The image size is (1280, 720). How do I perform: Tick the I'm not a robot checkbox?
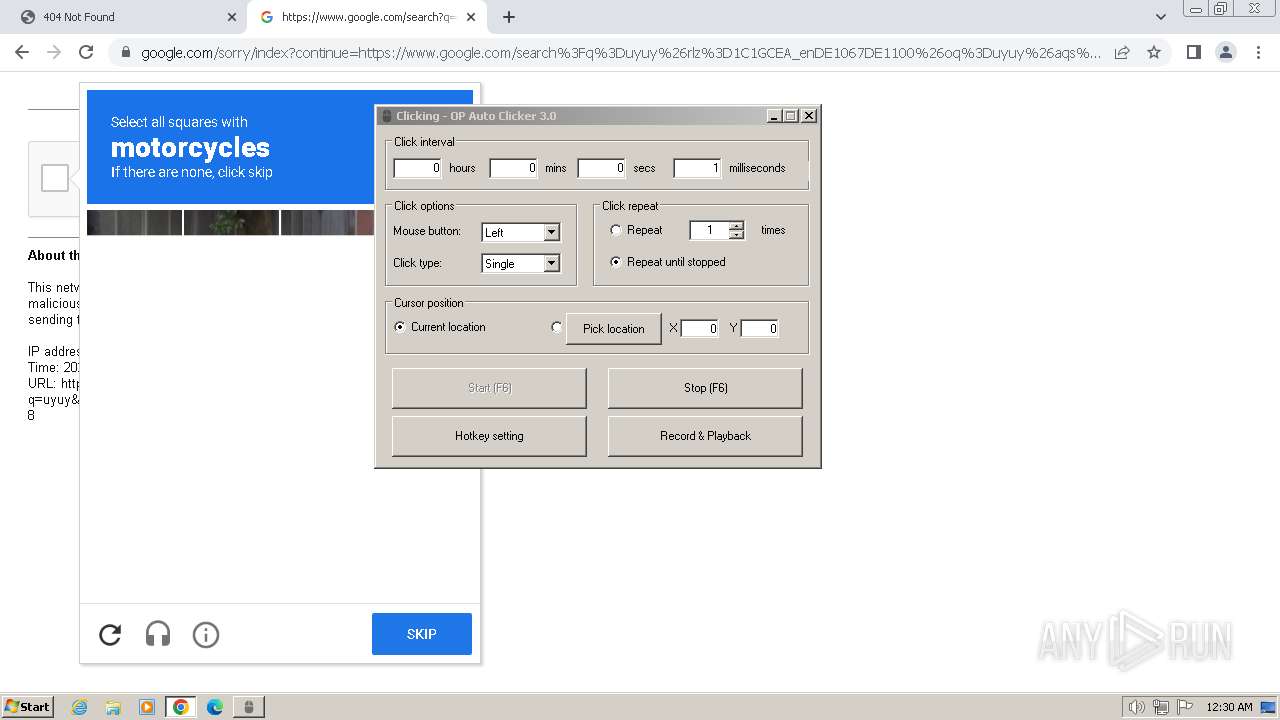(x=55, y=178)
